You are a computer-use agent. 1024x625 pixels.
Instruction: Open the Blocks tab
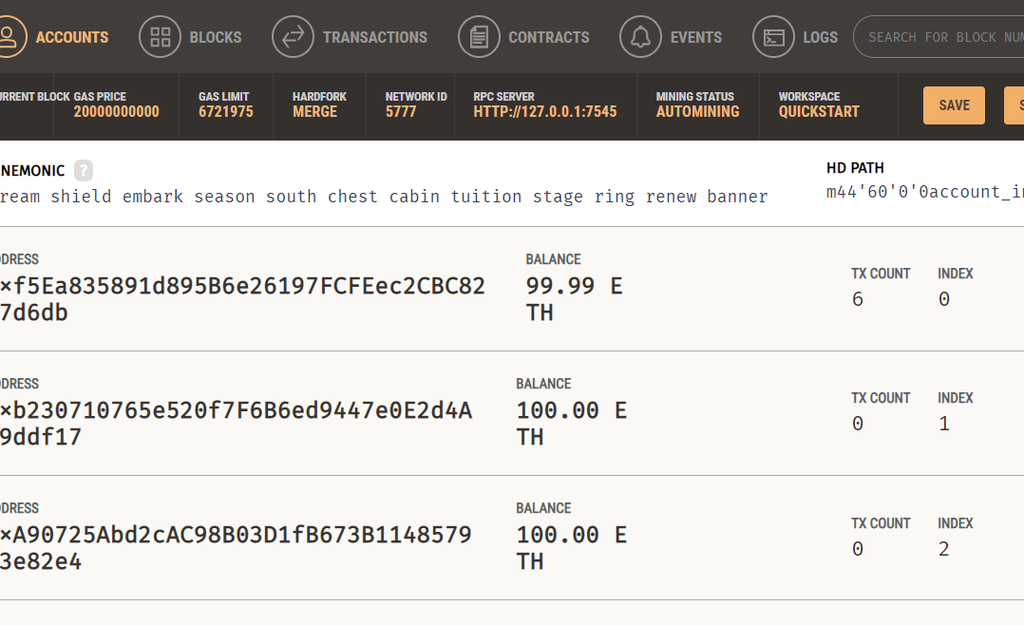point(215,37)
